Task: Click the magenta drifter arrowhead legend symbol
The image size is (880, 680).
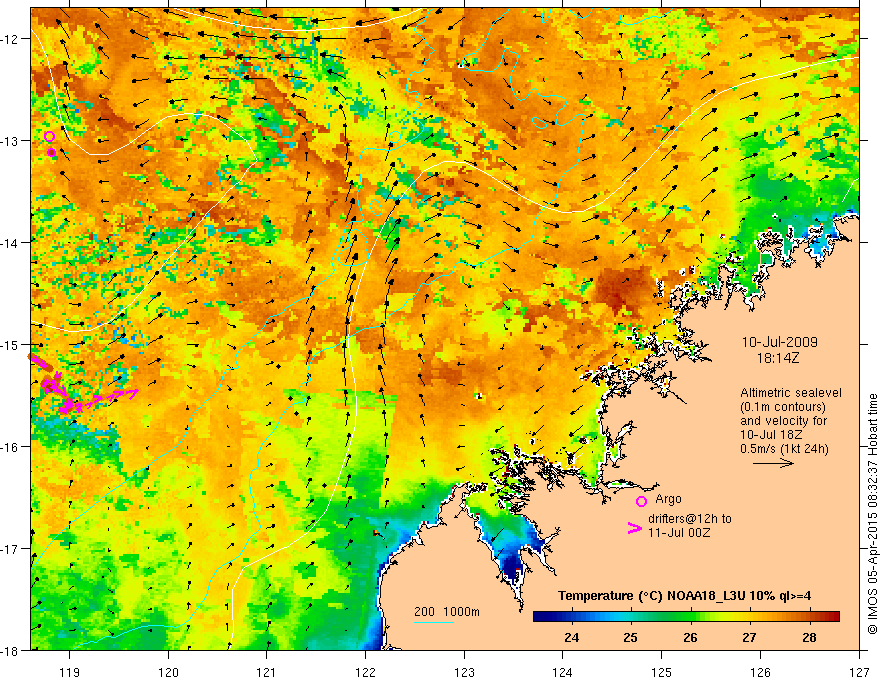Action: pyautogui.click(x=634, y=528)
